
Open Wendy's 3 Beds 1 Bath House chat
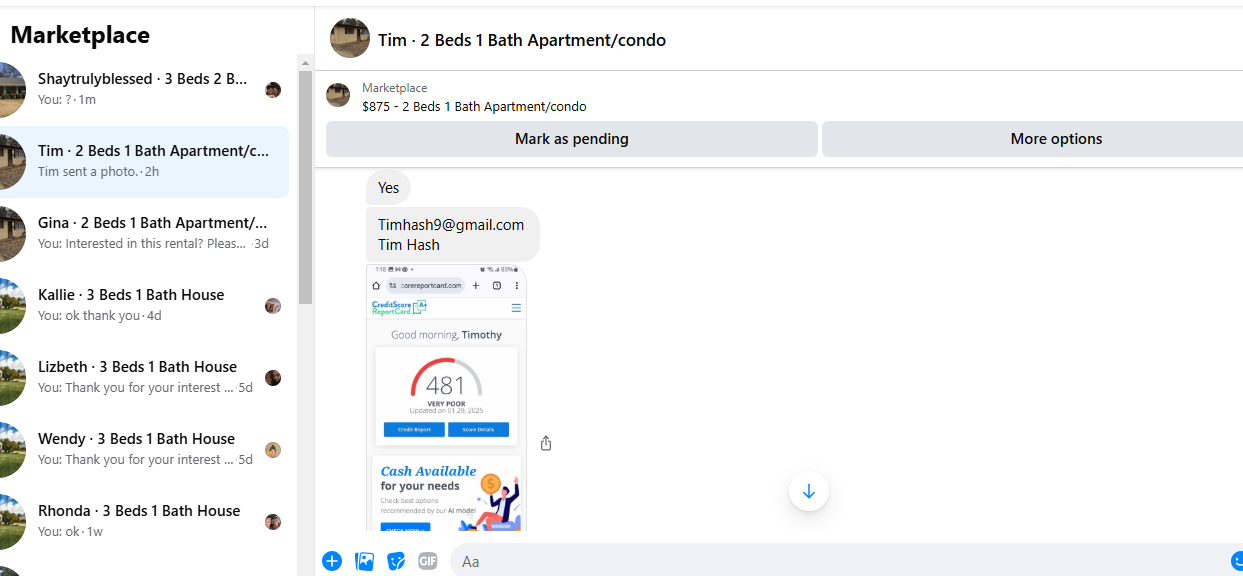(x=145, y=450)
